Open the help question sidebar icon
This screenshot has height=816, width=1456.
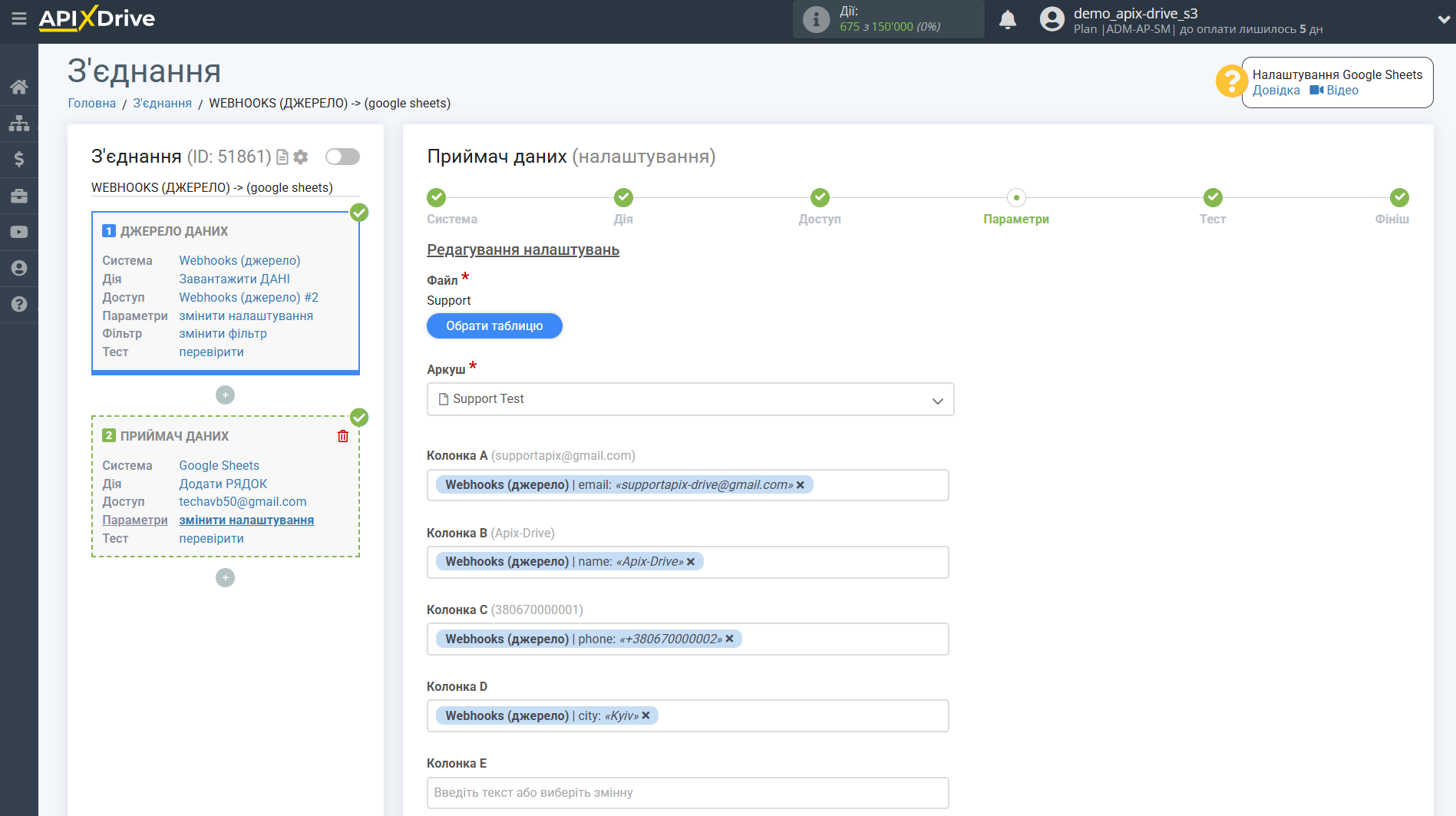pyautogui.click(x=19, y=304)
